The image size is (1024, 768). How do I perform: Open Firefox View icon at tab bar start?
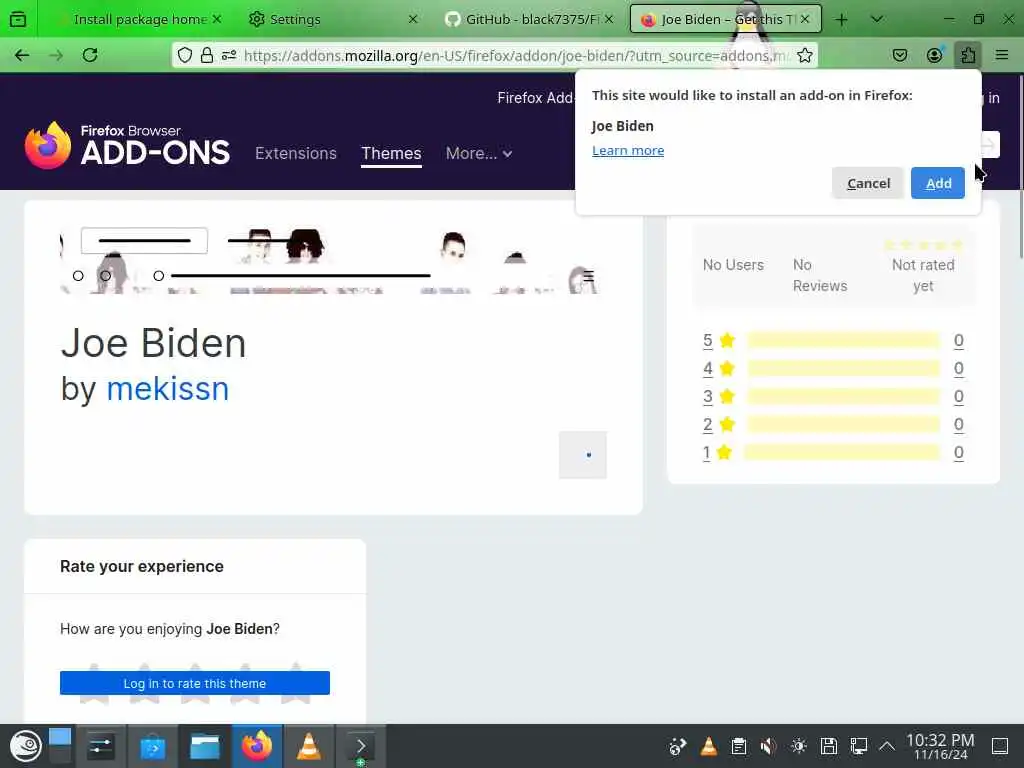click(x=18, y=20)
